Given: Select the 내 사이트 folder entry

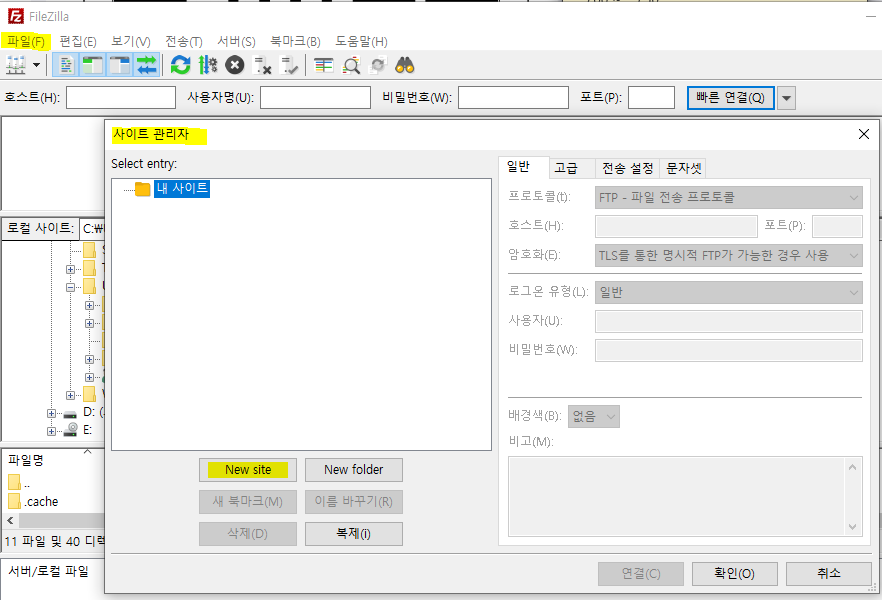Looking at the screenshot, I should pos(182,188).
